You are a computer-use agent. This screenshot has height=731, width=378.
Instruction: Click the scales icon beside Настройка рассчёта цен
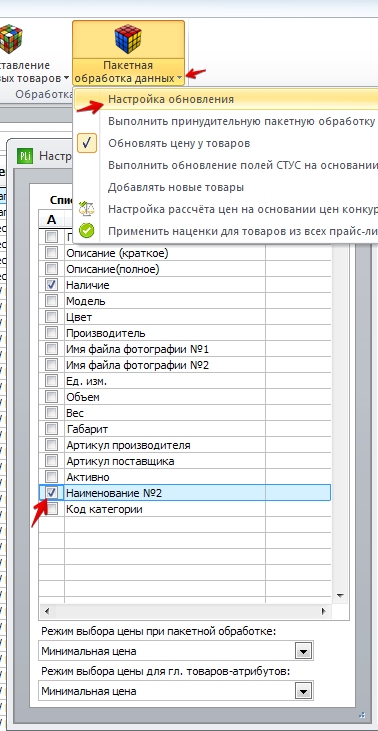click(87, 208)
